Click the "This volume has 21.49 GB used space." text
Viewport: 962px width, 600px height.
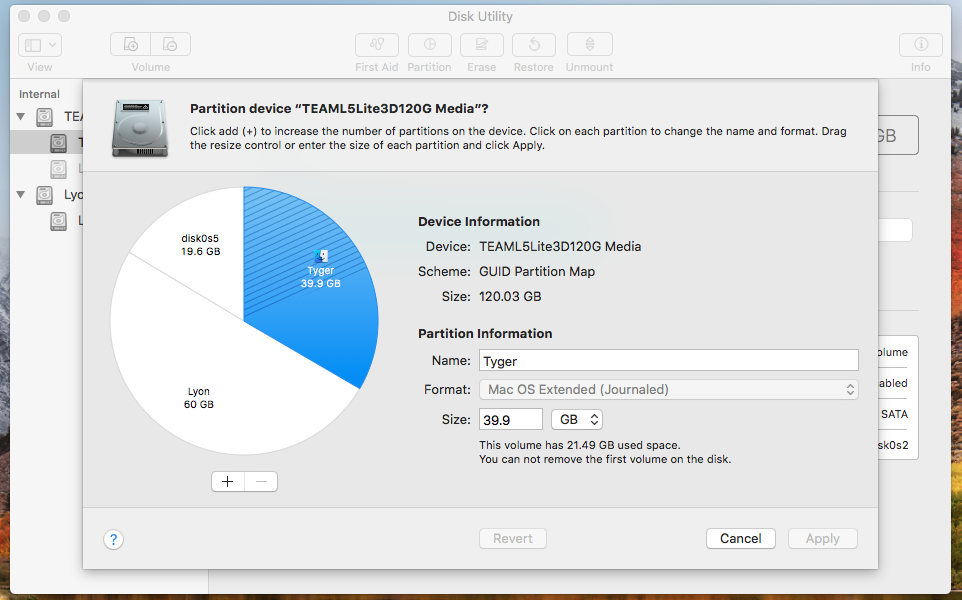pos(580,445)
